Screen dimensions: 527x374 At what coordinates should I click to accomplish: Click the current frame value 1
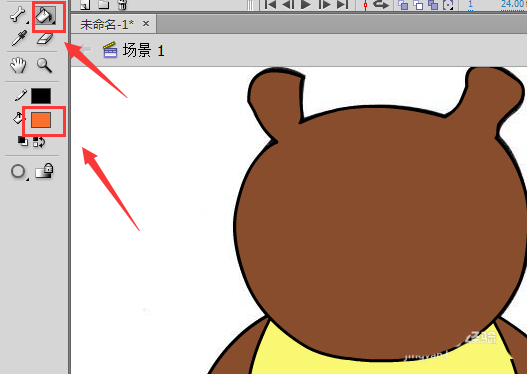click(x=471, y=4)
